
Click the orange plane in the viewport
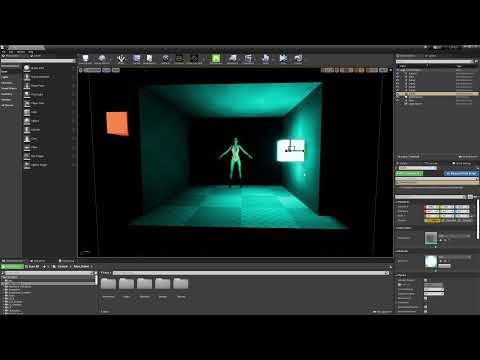tap(117, 123)
